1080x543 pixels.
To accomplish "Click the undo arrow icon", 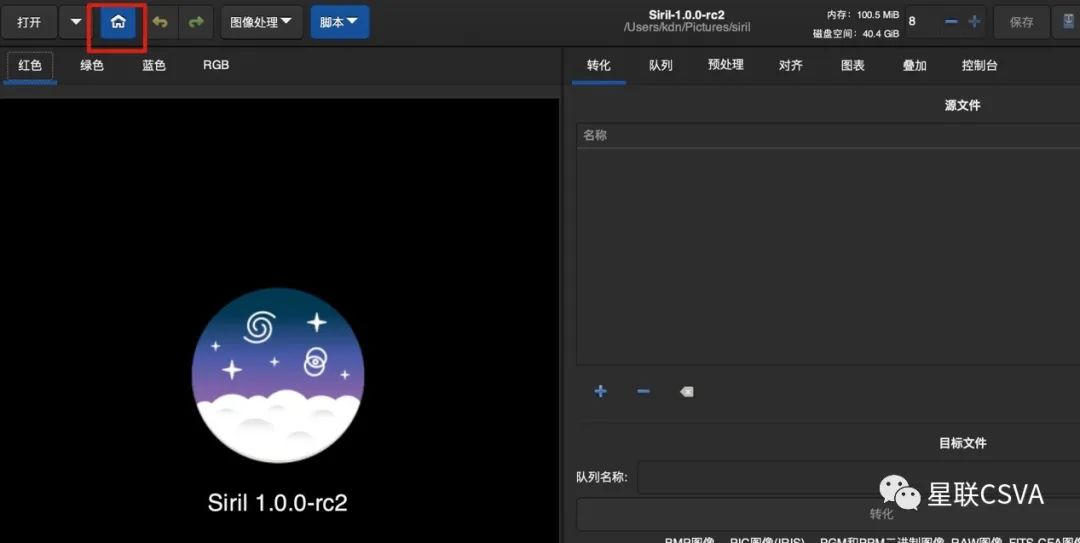I will (x=160, y=22).
